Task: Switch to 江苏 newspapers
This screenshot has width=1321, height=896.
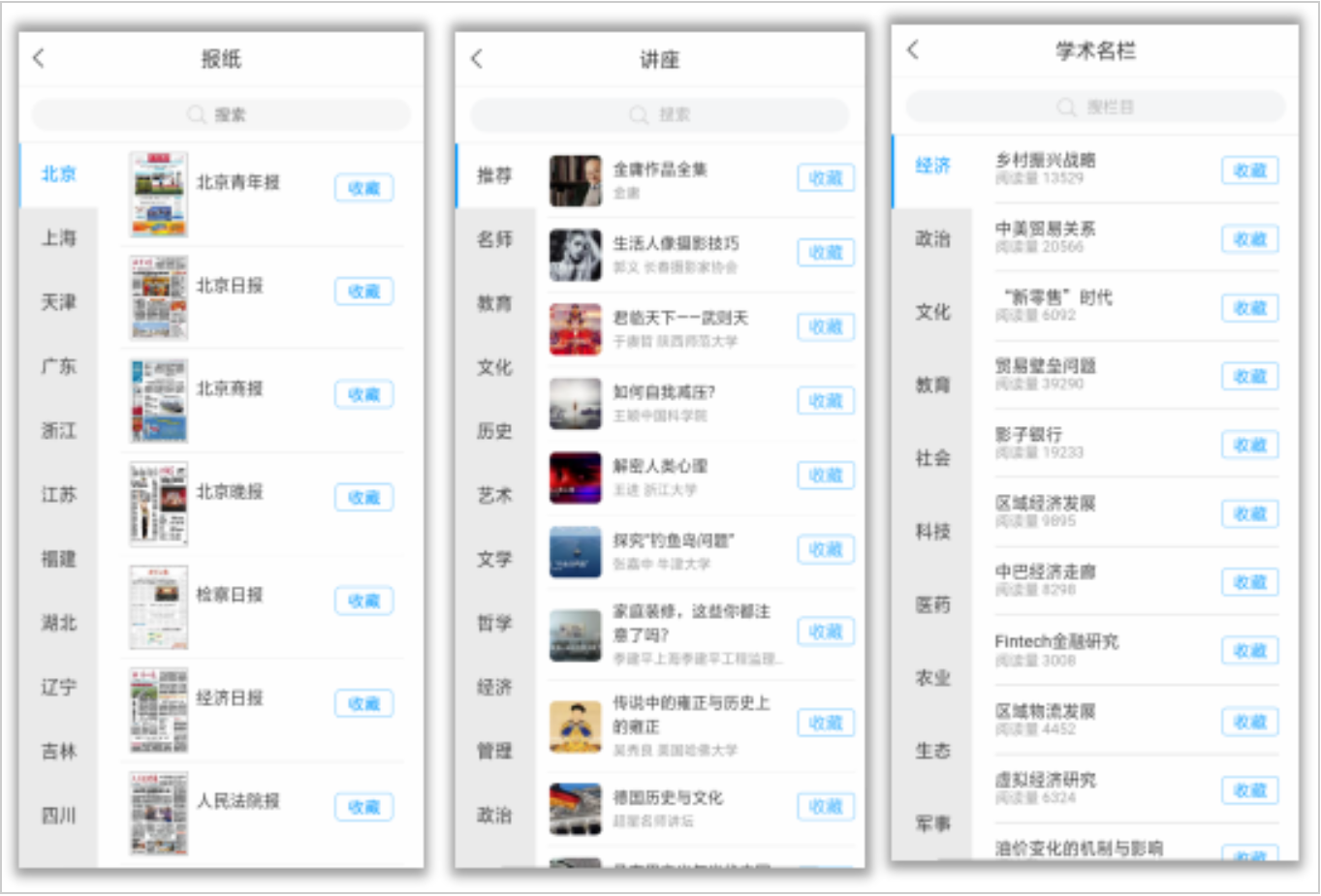Action: [x=58, y=494]
